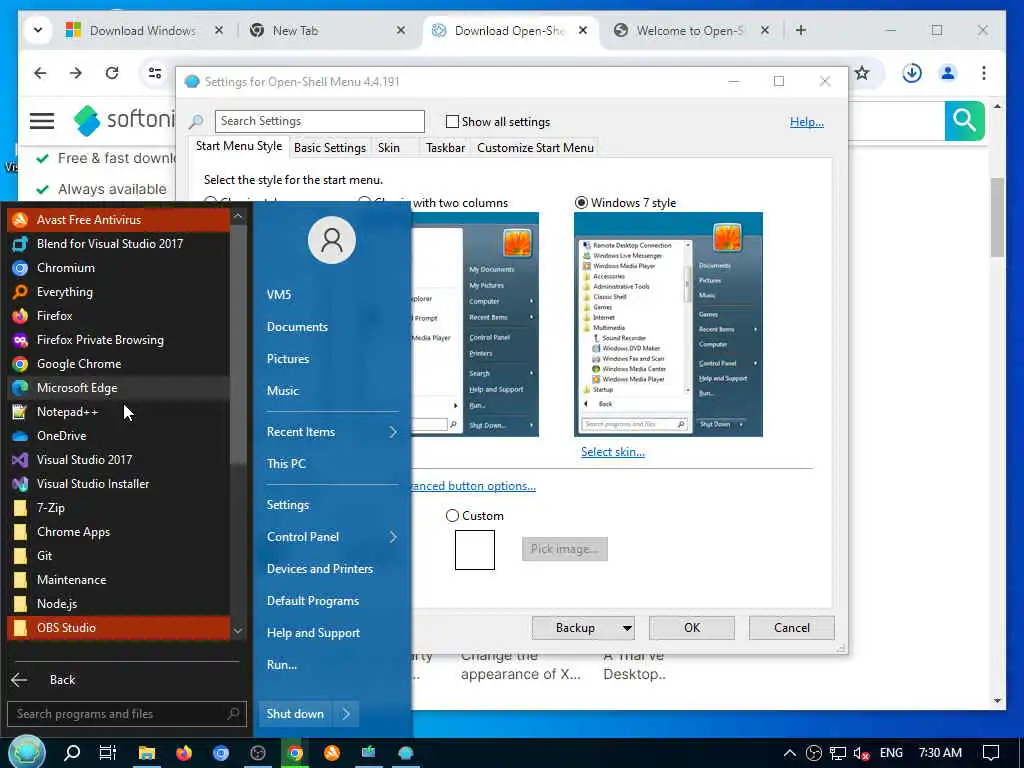Open the Taskbar settings tab
The image size is (1024, 768).
click(x=445, y=148)
